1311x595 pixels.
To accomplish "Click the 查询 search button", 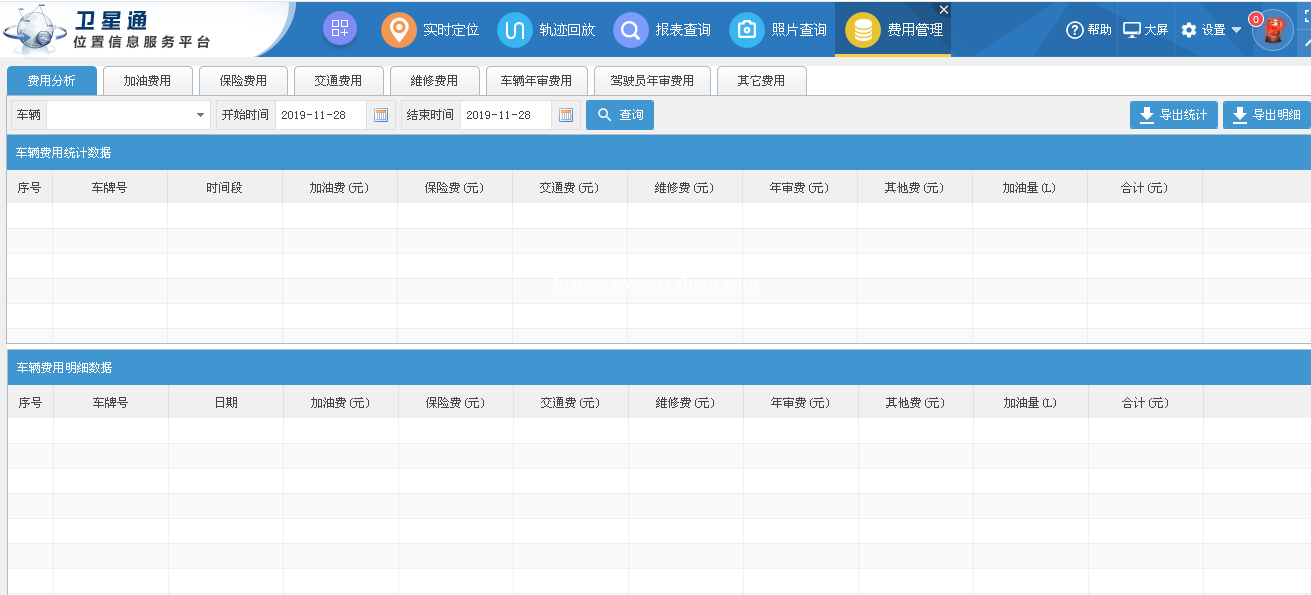I will pyautogui.click(x=620, y=115).
